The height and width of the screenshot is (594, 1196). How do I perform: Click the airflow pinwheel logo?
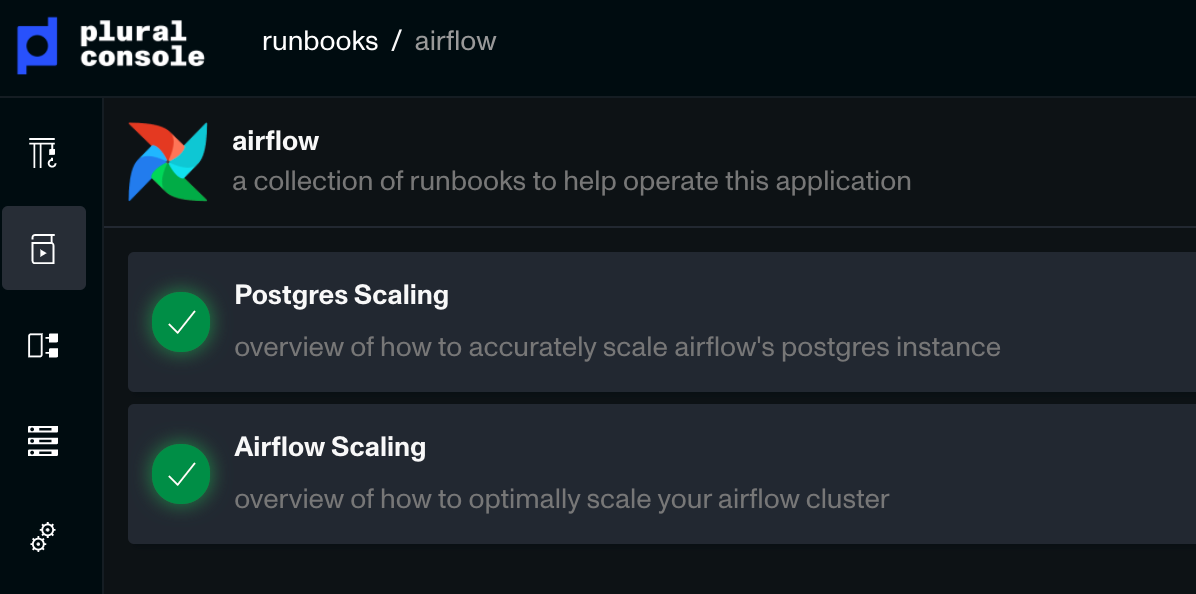point(168,162)
